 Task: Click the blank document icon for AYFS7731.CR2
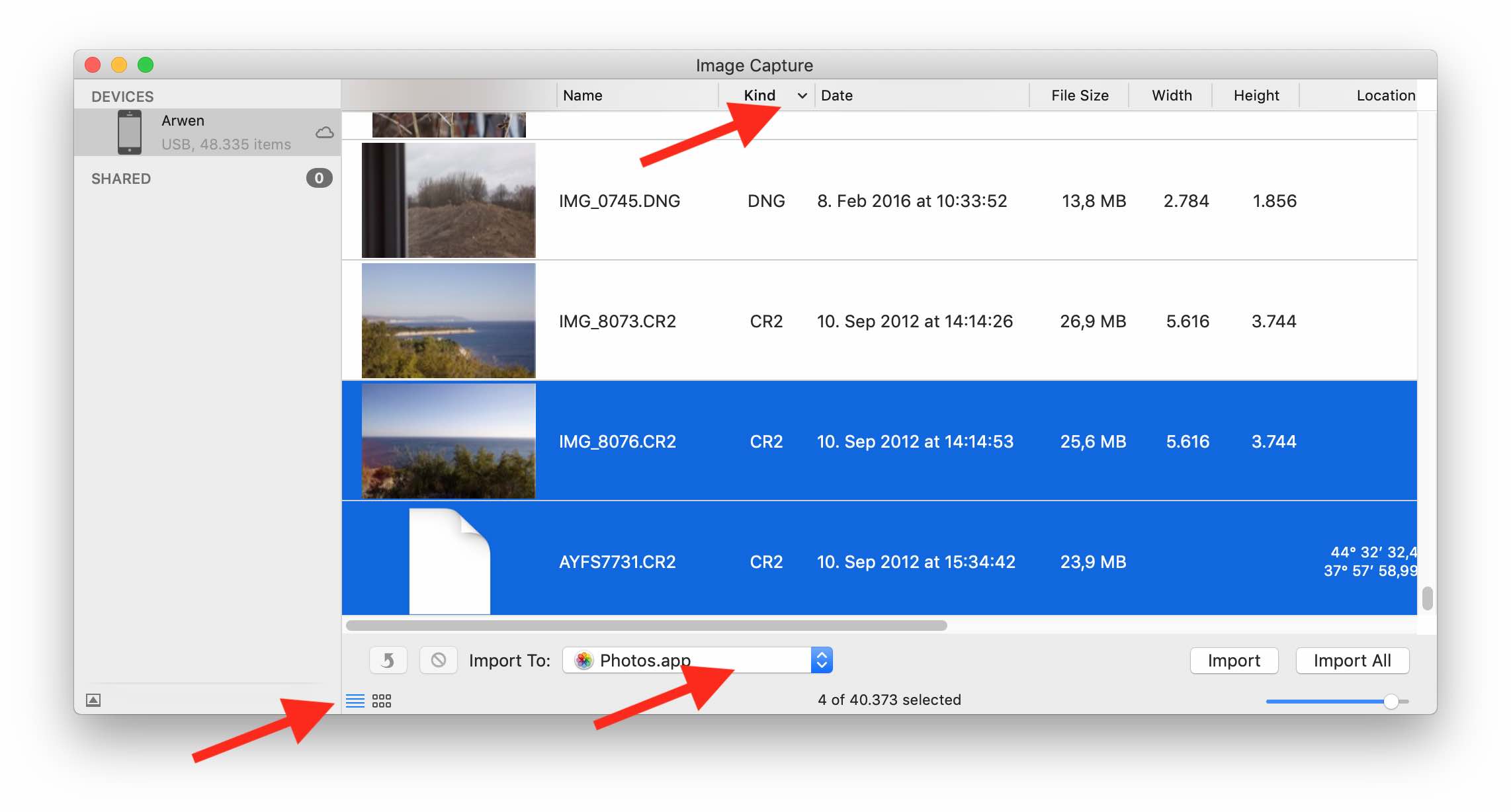click(449, 561)
